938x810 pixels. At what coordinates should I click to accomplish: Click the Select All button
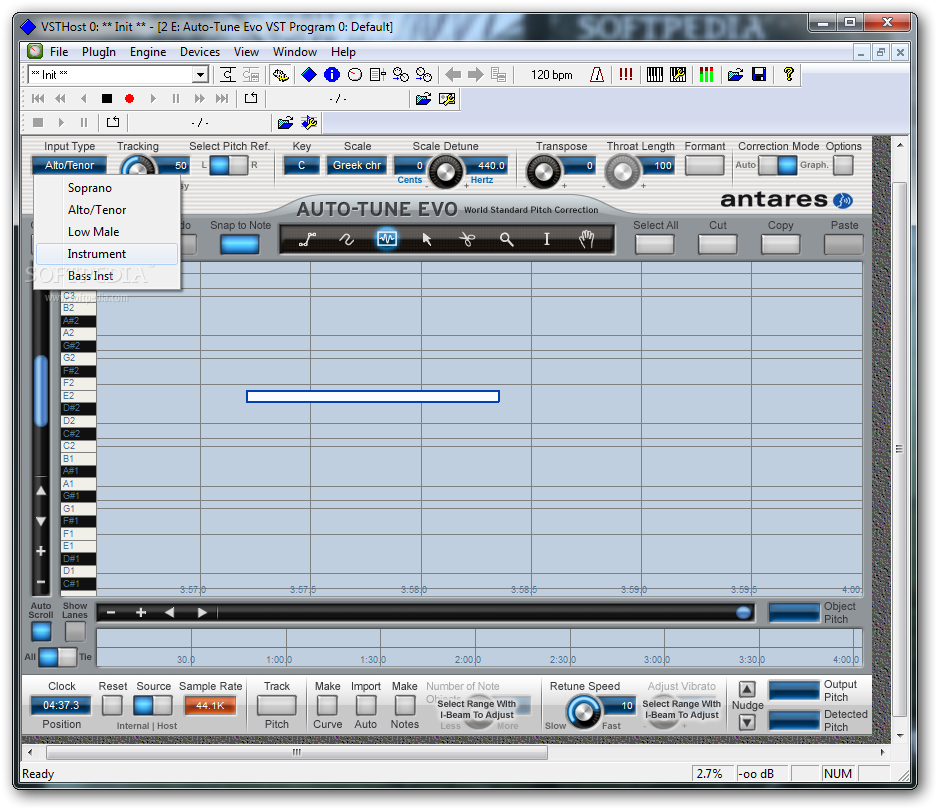click(x=655, y=244)
